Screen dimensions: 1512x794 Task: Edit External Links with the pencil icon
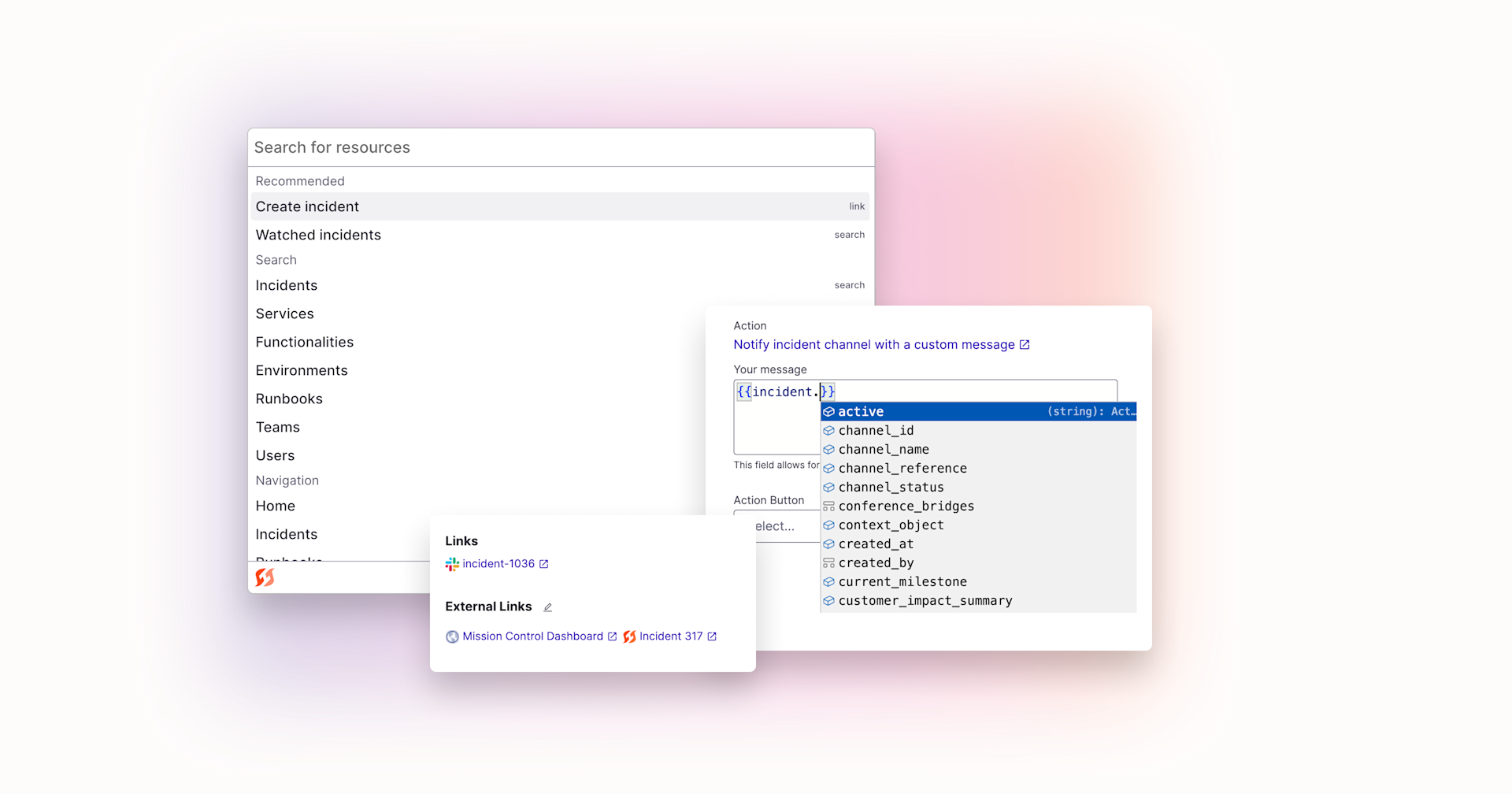[x=547, y=607]
